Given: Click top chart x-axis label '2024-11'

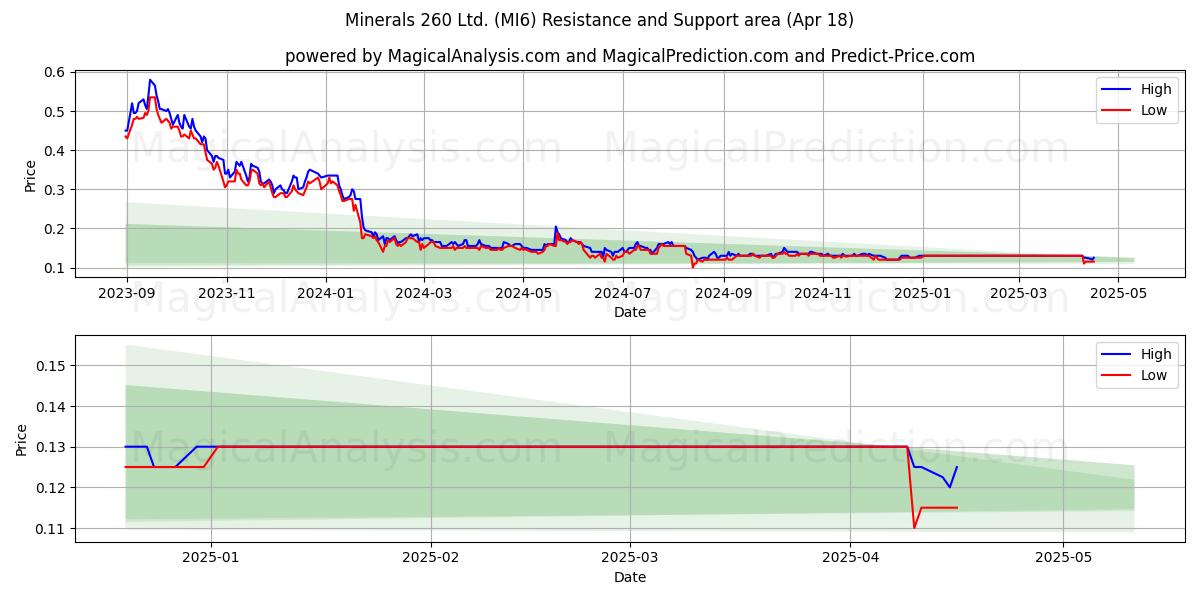Looking at the screenshot, I should click(x=824, y=294).
